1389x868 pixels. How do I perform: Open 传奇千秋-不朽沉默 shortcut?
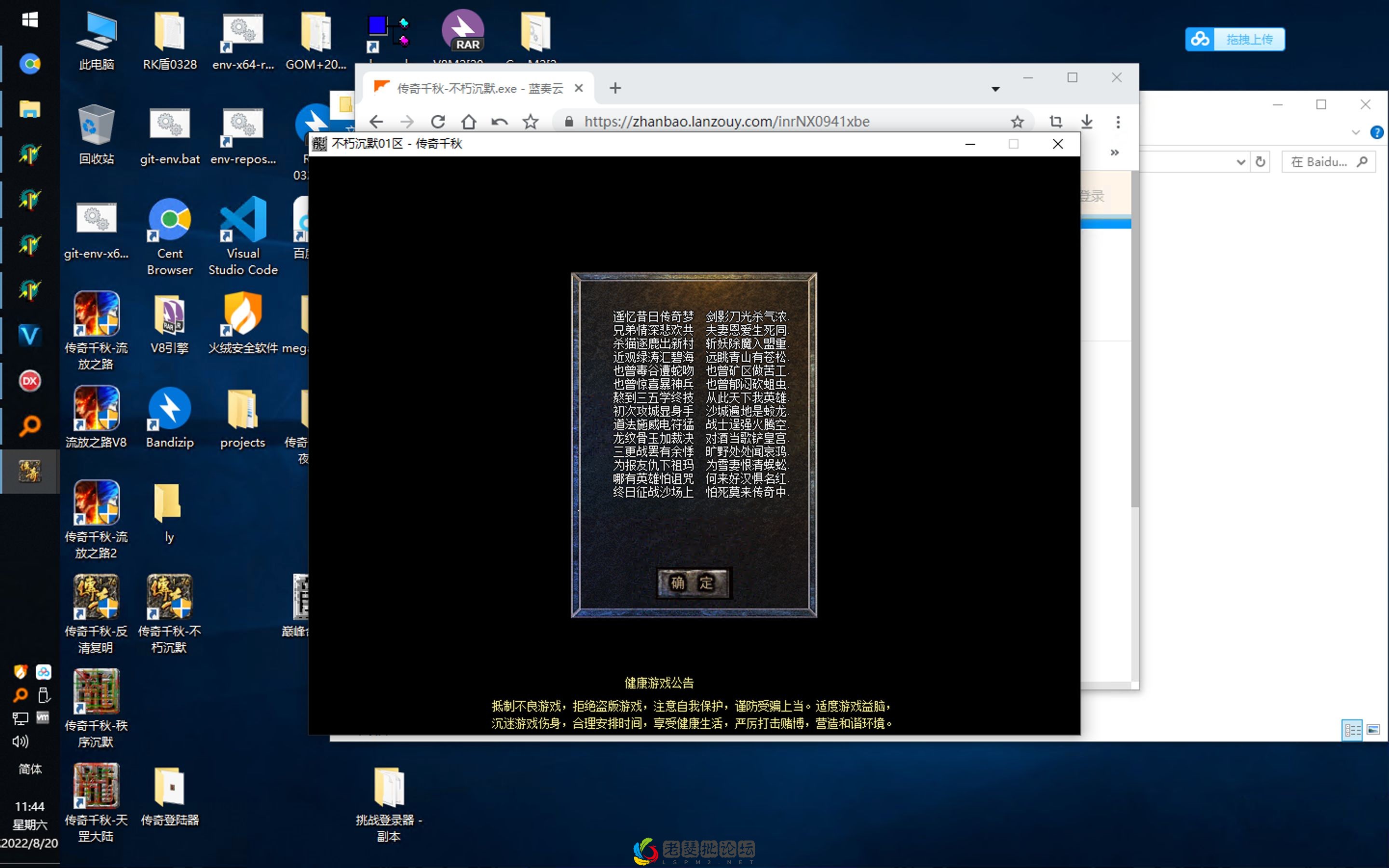coord(170,614)
